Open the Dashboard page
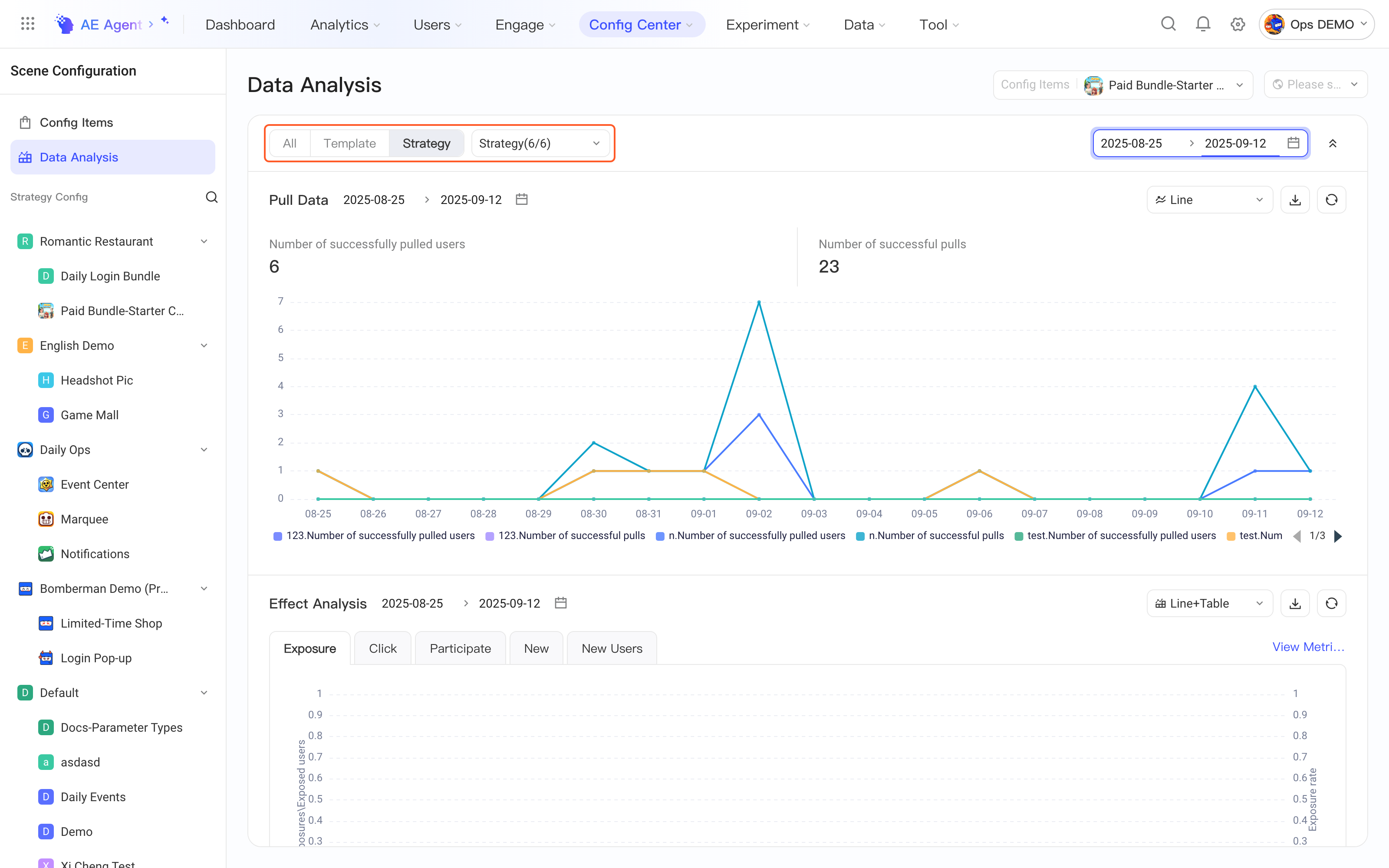The height and width of the screenshot is (868, 1389). (x=240, y=25)
